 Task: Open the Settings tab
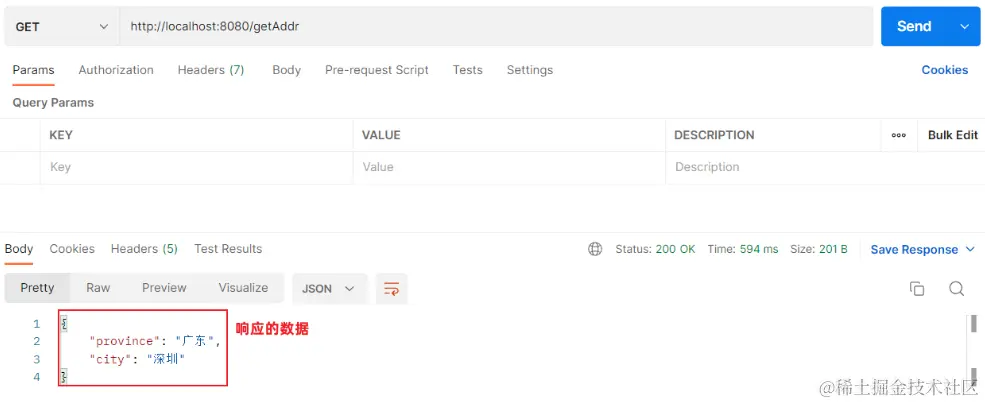530,70
